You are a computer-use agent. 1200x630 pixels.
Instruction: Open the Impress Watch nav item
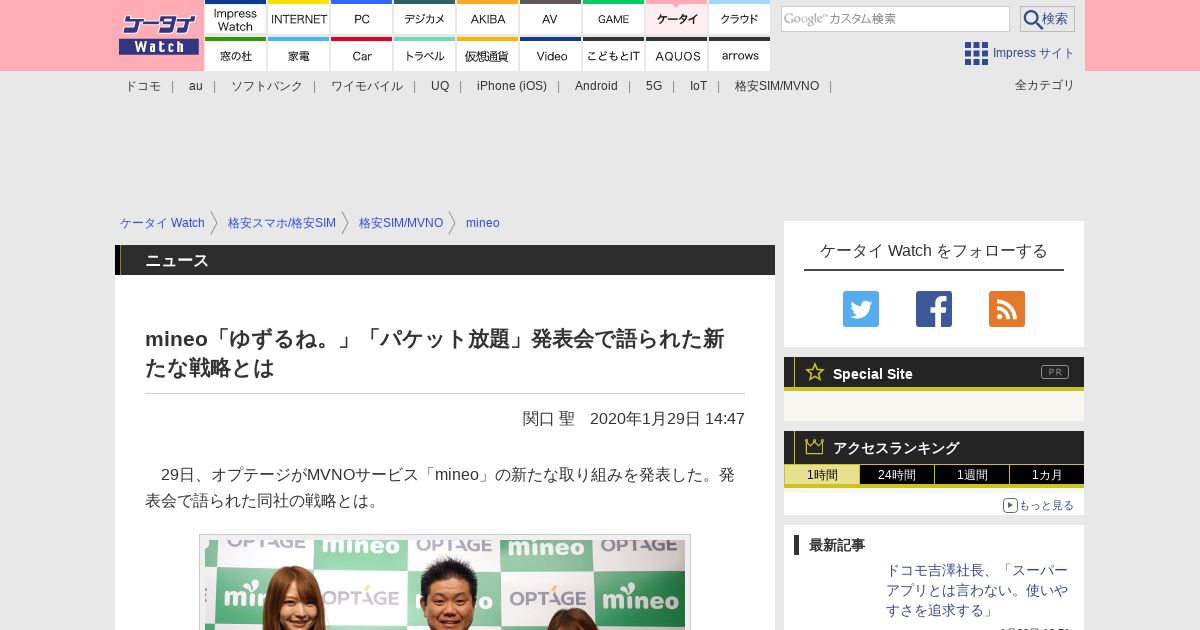236,19
